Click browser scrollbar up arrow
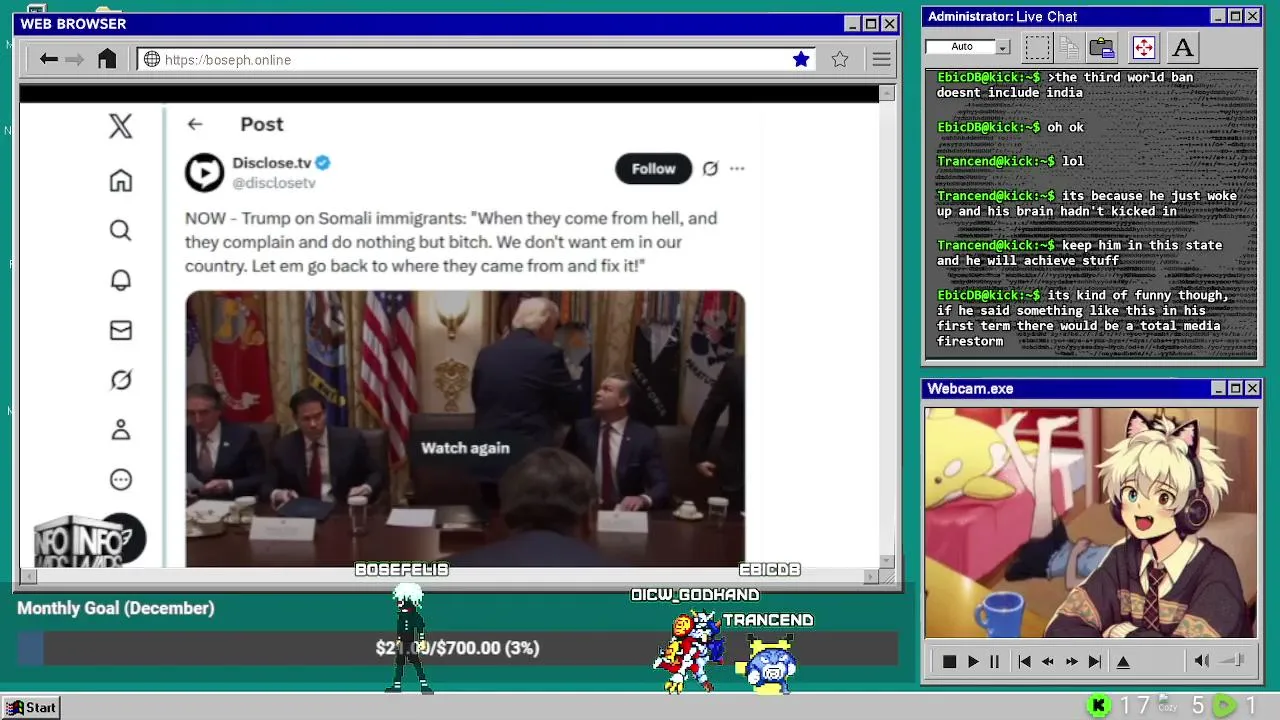The image size is (1280, 720). [x=886, y=93]
